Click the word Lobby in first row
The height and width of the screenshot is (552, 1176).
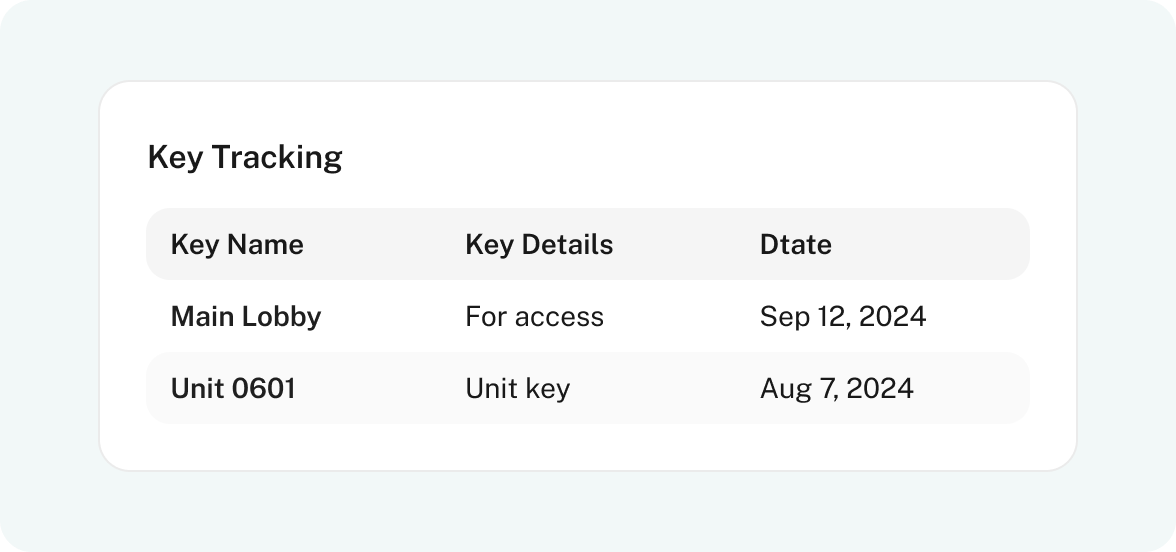click(x=284, y=316)
